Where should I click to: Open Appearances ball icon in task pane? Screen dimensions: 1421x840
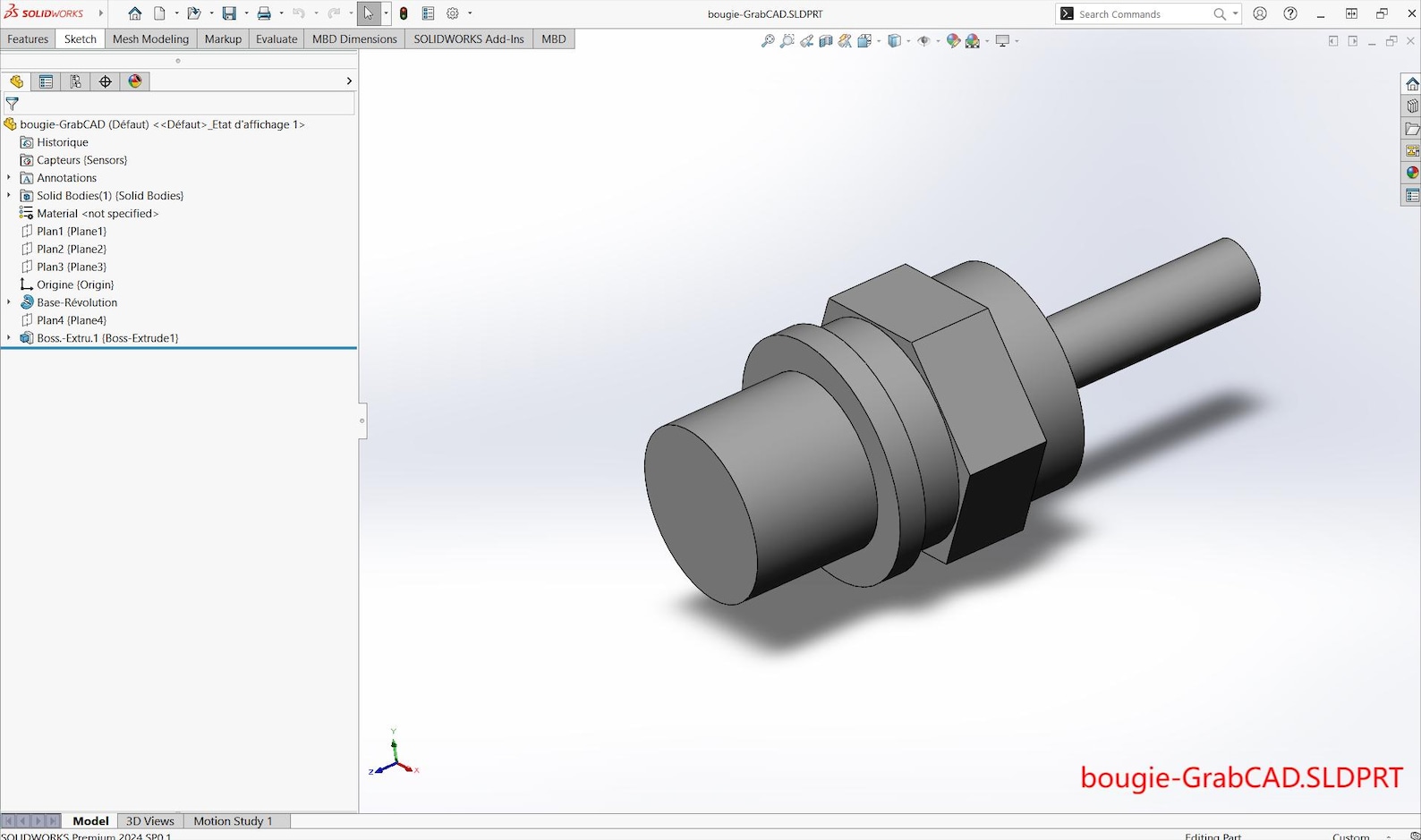1412,173
